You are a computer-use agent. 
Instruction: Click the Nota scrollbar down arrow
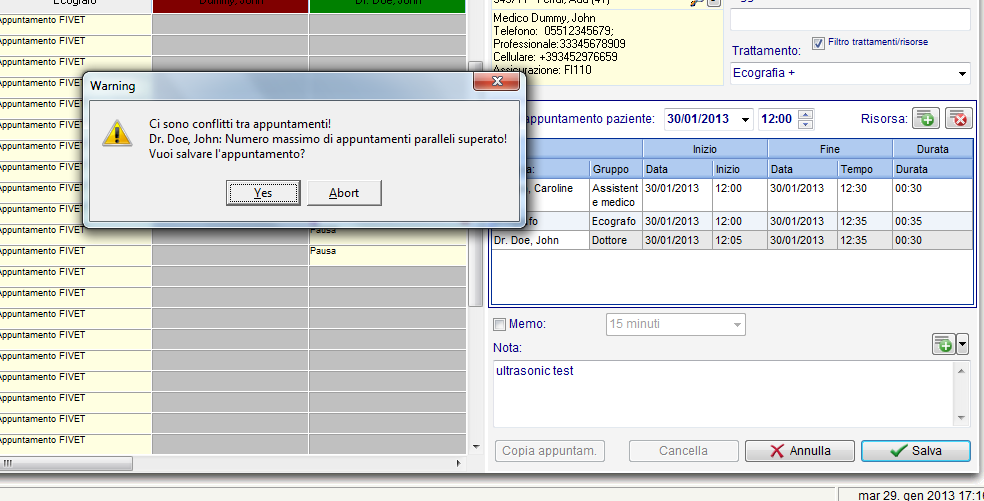coord(961,418)
